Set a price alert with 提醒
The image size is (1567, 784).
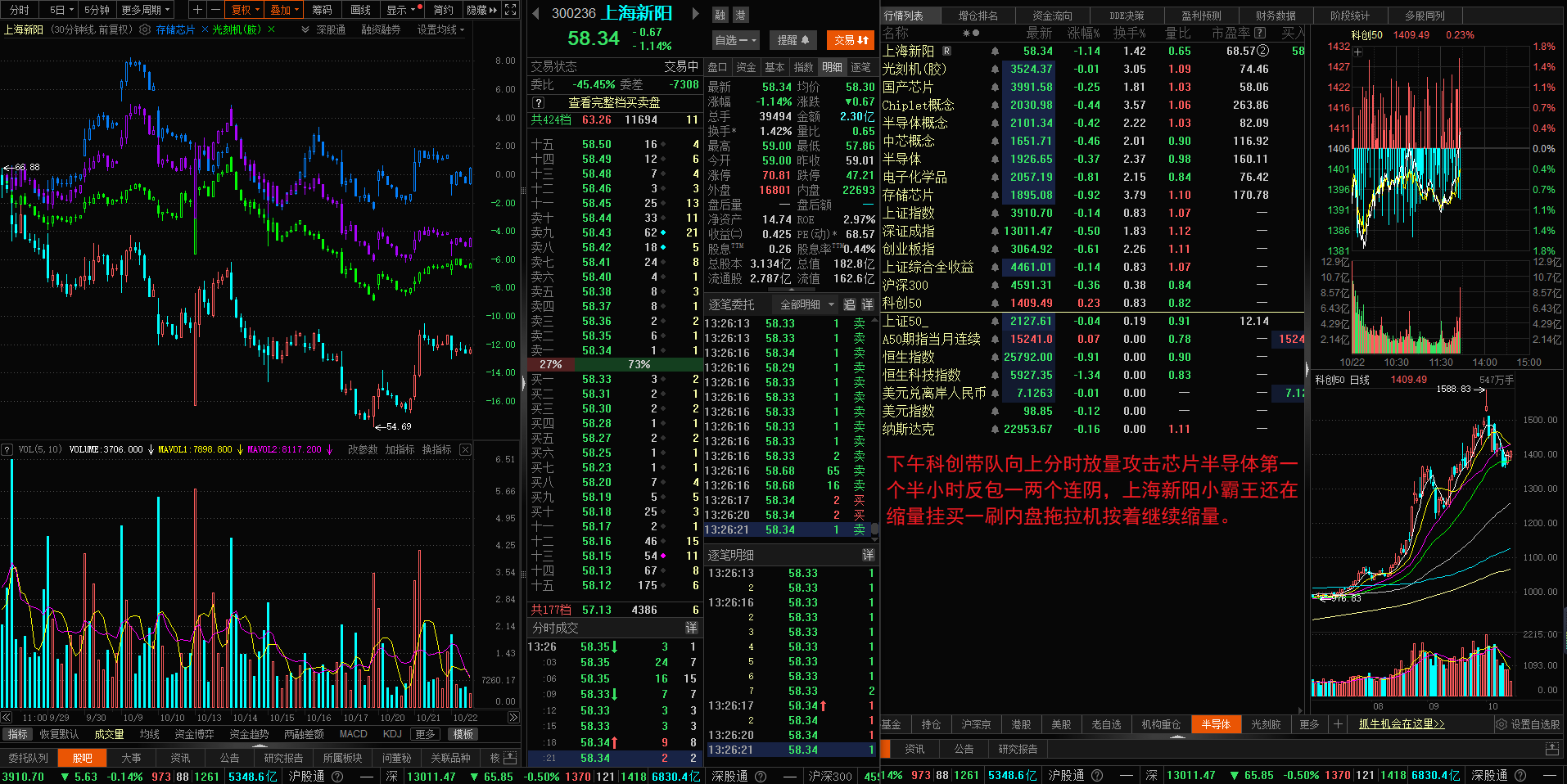coord(793,40)
